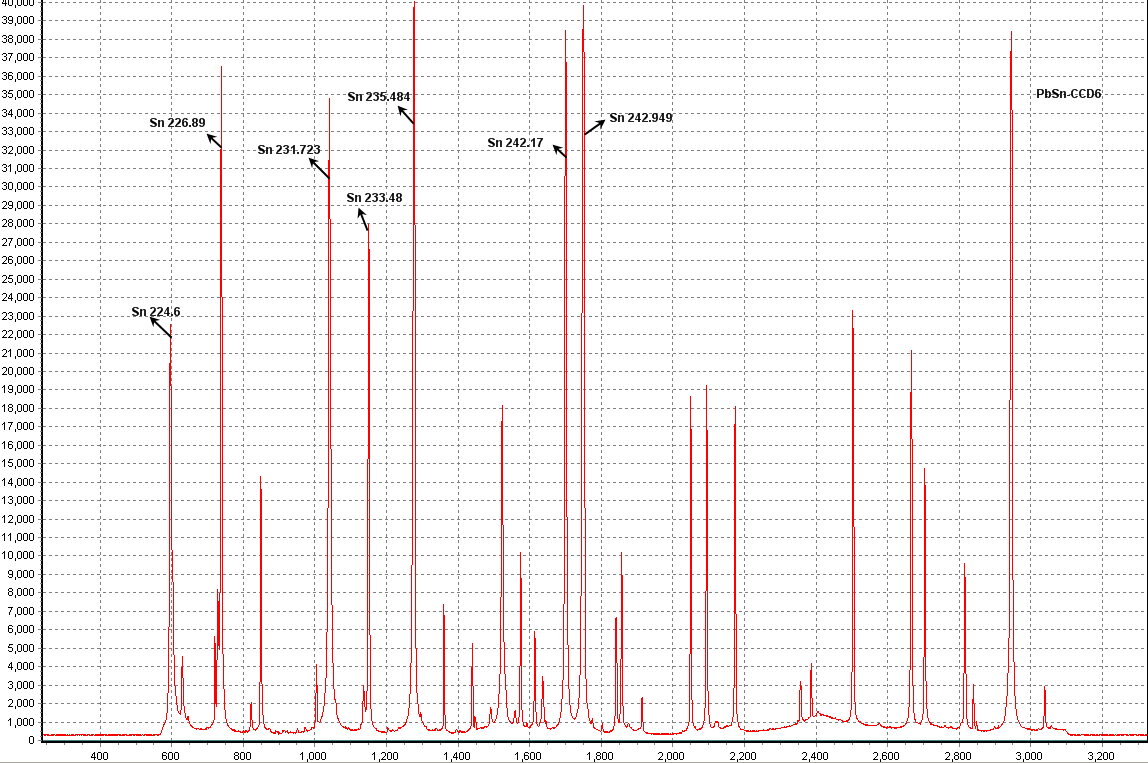Screen dimensions: 1148x763
Task: Click the 2,000 x-axis tick label
Action: 671,755
